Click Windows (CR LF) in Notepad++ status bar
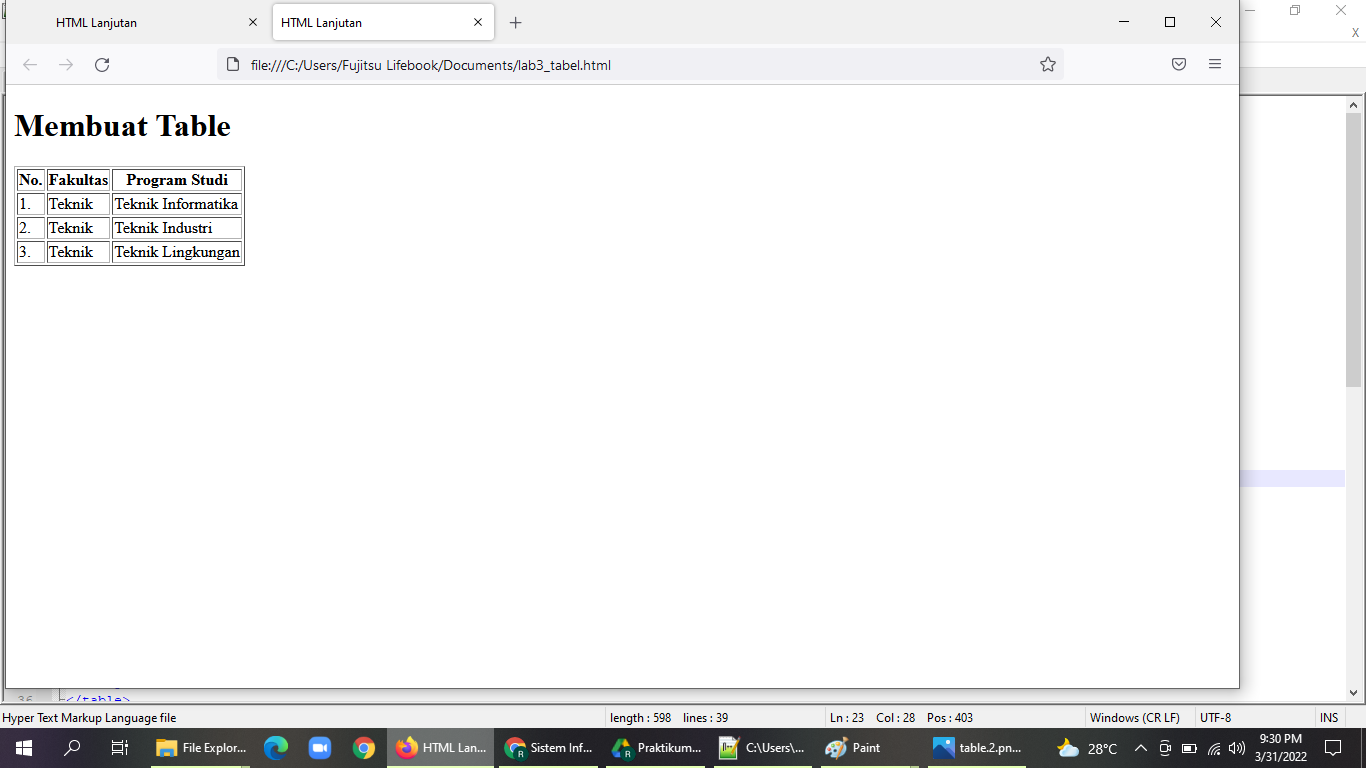This screenshot has width=1366, height=768. [1135, 718]
